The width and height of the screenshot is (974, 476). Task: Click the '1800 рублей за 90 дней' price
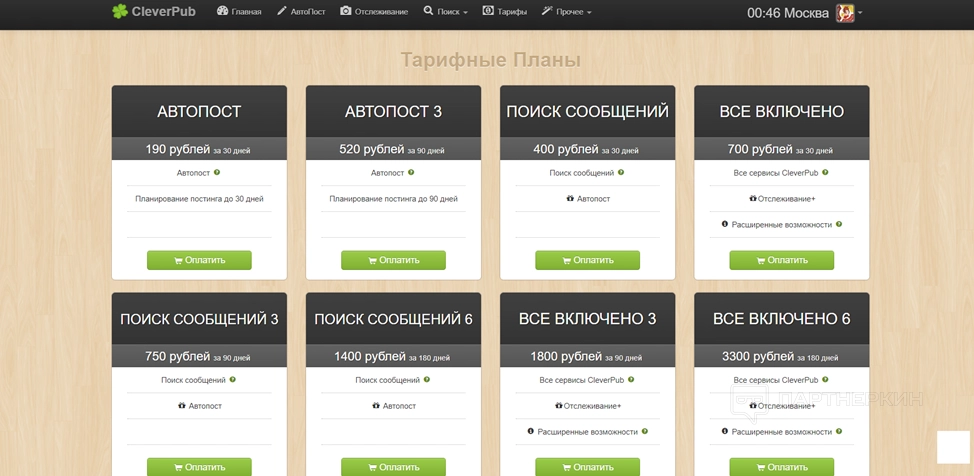point(586,357)
